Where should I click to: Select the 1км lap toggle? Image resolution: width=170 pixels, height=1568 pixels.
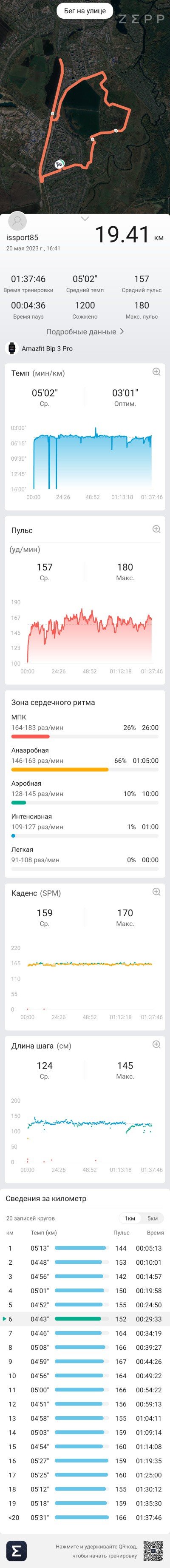pyautogui.click(x=130, y=1218)
